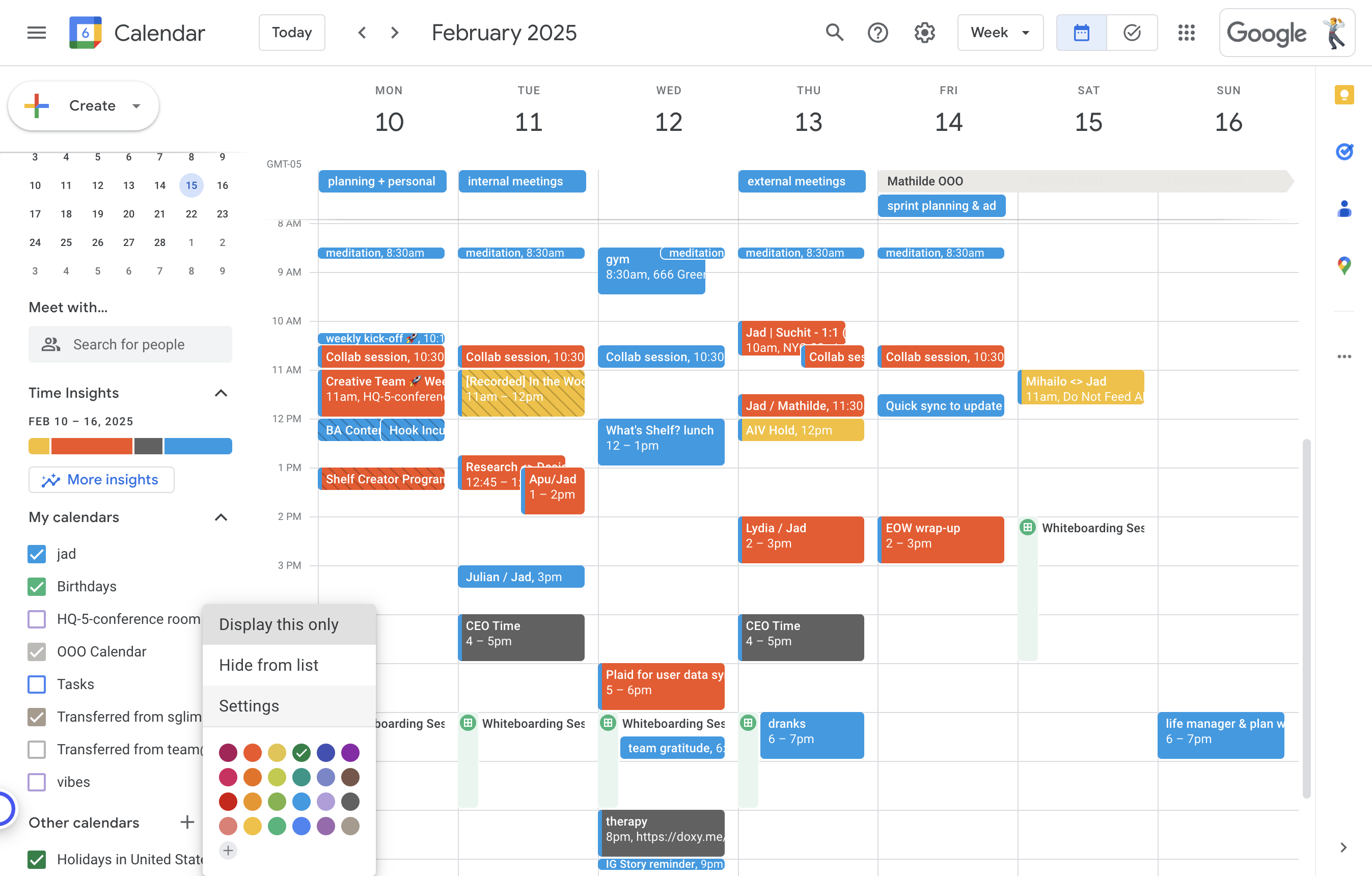Add custom color plus icon
The width and height of the screenshot is (1372, 876).
pyautogui.click(x=228, y=851)
